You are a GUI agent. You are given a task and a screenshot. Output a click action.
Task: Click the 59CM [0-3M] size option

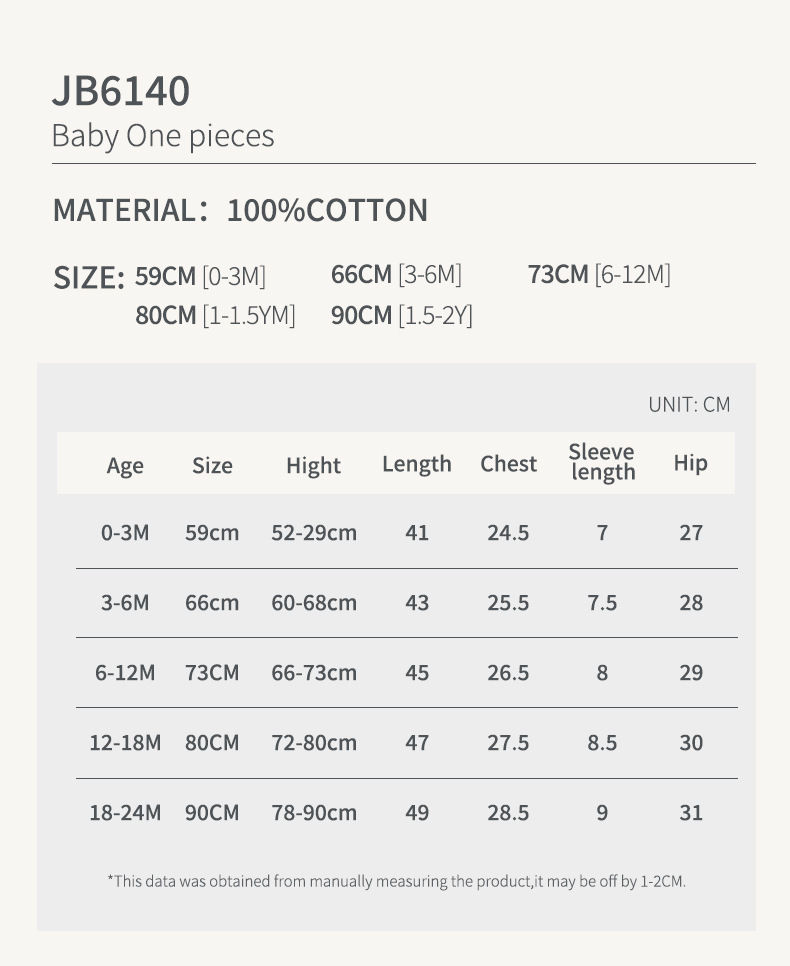coord(200,276)
